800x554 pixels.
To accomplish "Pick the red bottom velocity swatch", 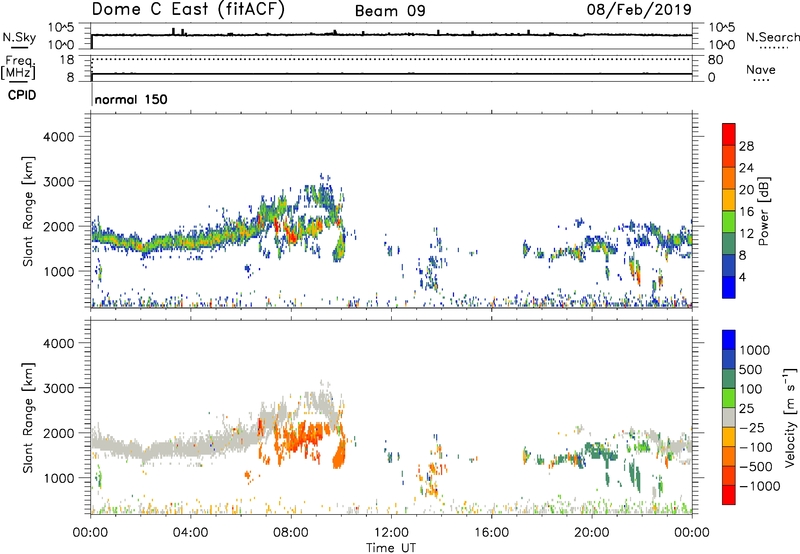I will tap(729, 495).
